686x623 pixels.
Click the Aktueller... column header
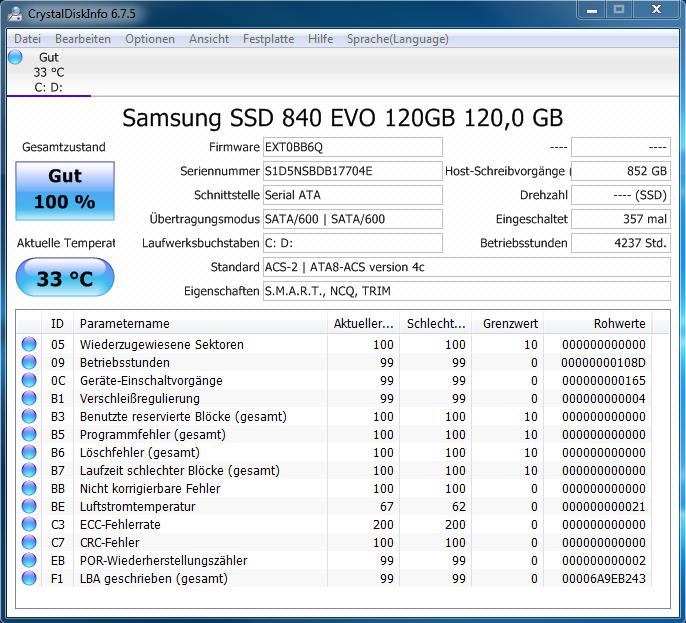pos(363,323)
